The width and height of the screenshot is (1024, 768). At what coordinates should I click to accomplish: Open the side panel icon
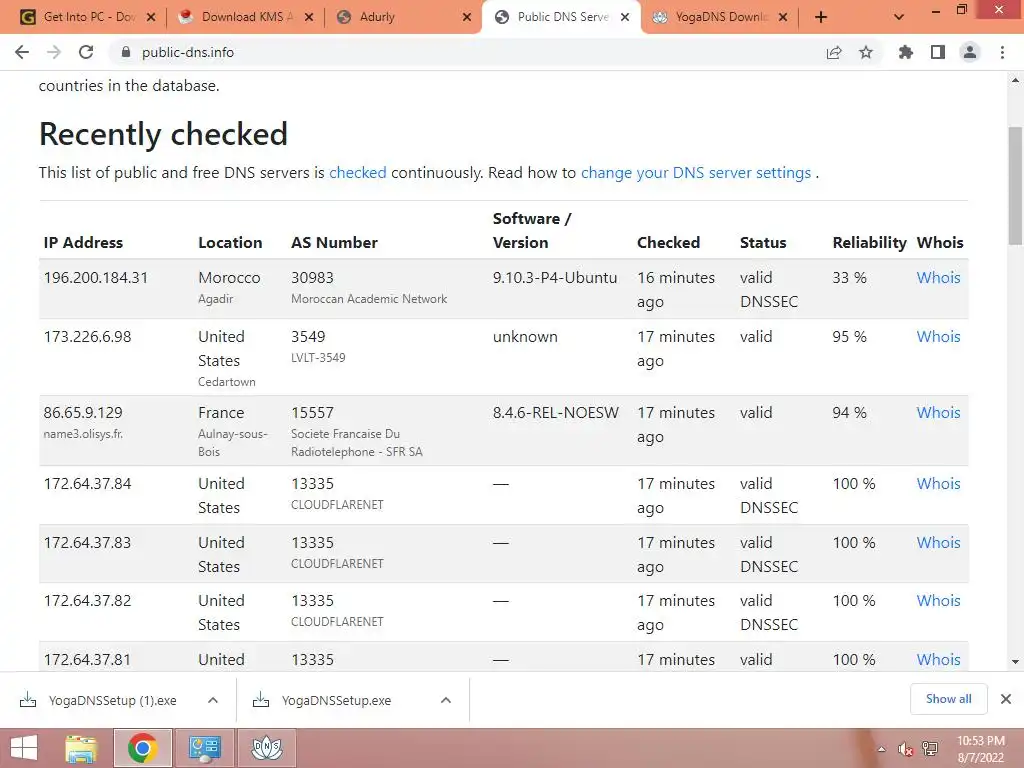pos(938,52)
